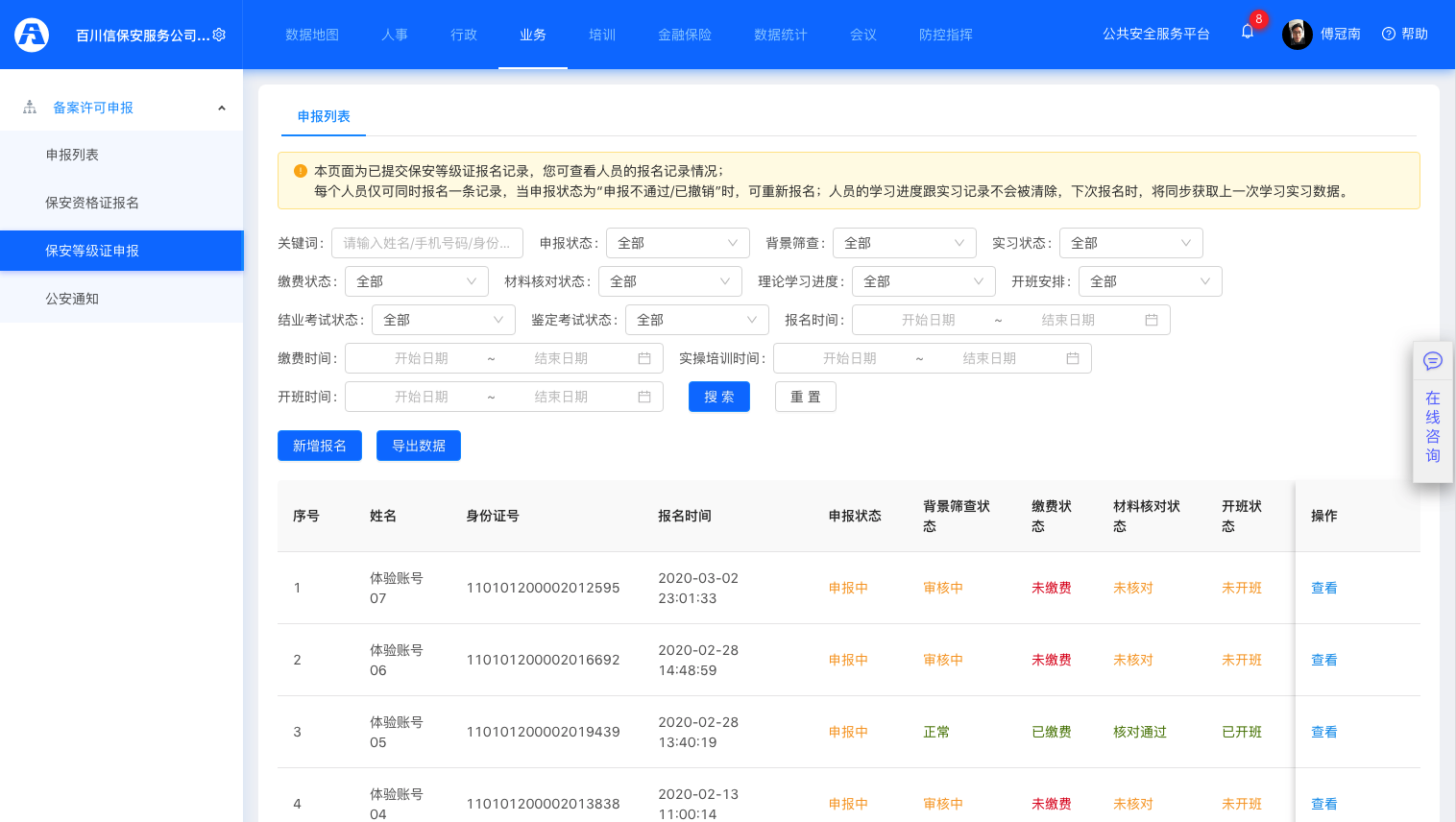Focus the 关键词 keyword input field

[x=427, y=243]
